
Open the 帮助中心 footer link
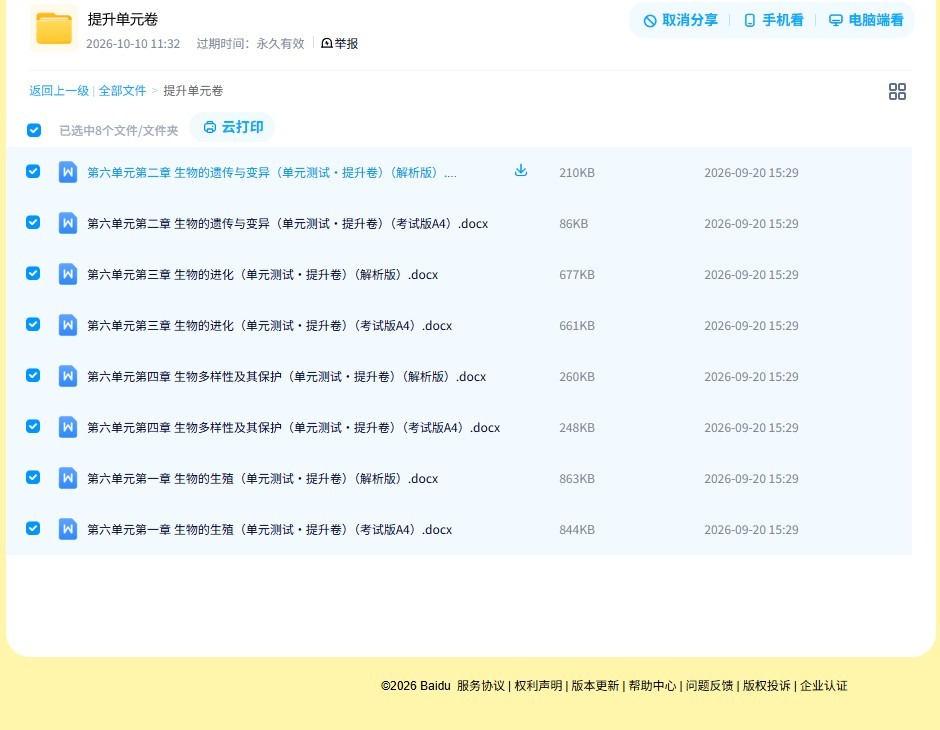coord(652,686)
